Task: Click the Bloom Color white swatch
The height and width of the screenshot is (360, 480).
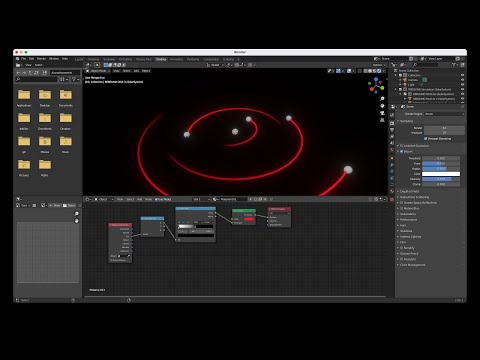Action: [x=441, y=174]
